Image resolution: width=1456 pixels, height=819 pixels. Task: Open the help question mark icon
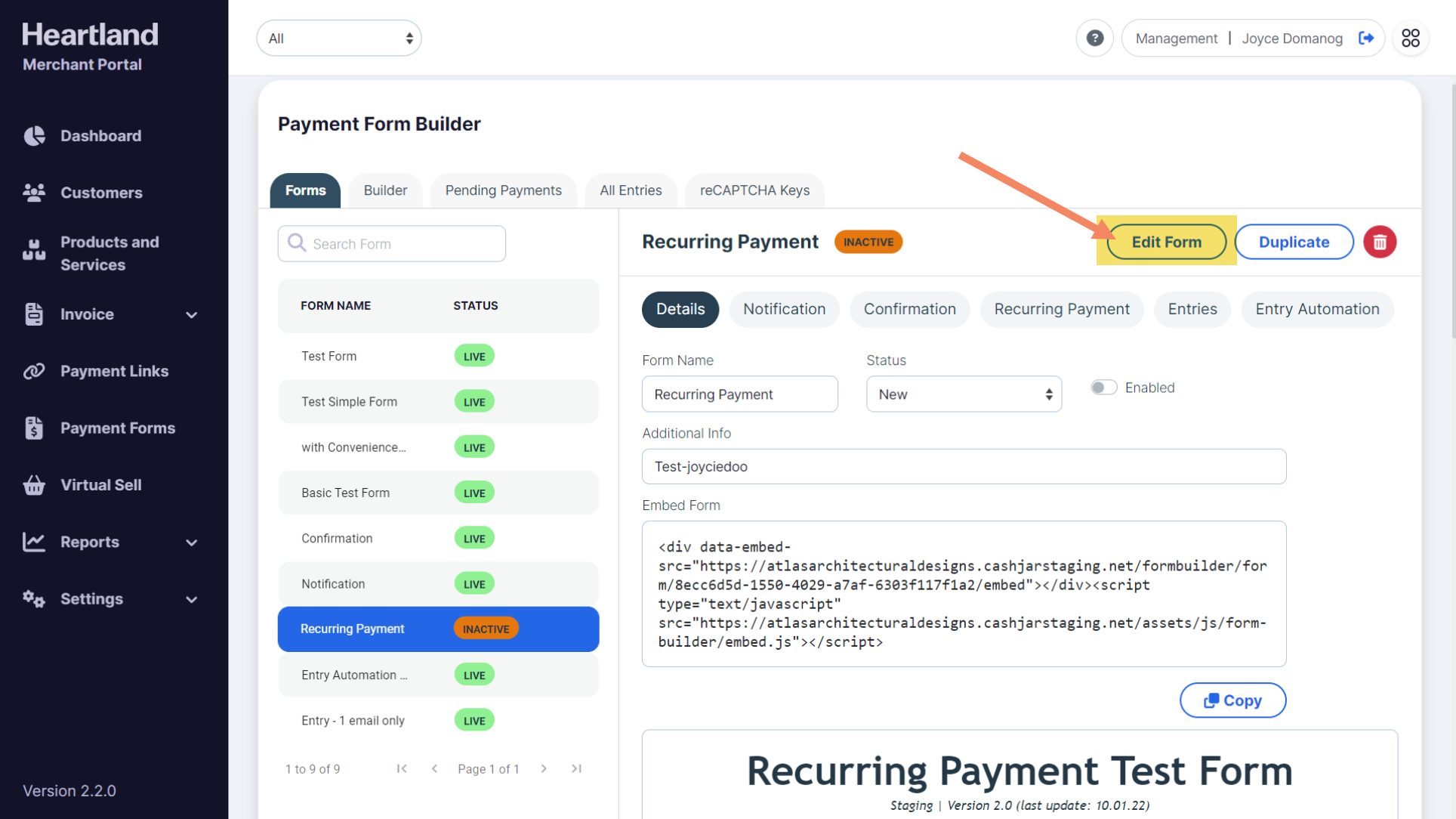(x=1094, y=39)
